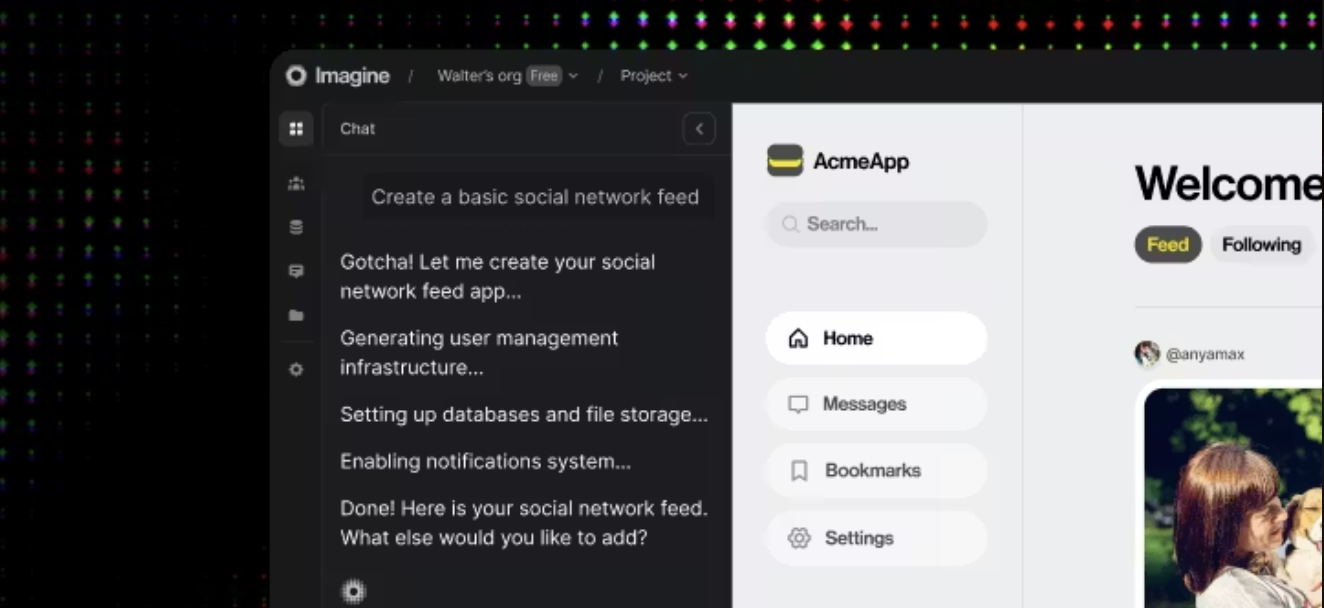1324x608 pixels.
Task: Click the Free plan badge
Action: 544,76
